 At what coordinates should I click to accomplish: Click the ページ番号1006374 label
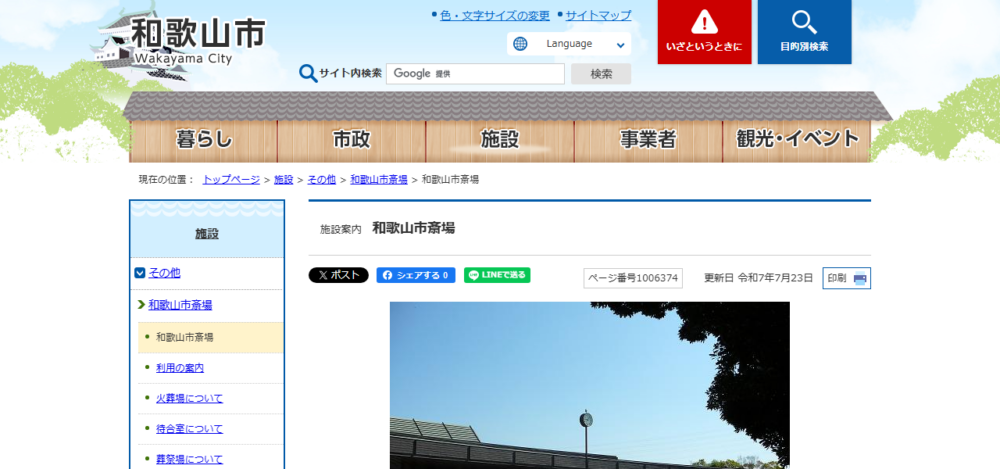click(633, 278)
